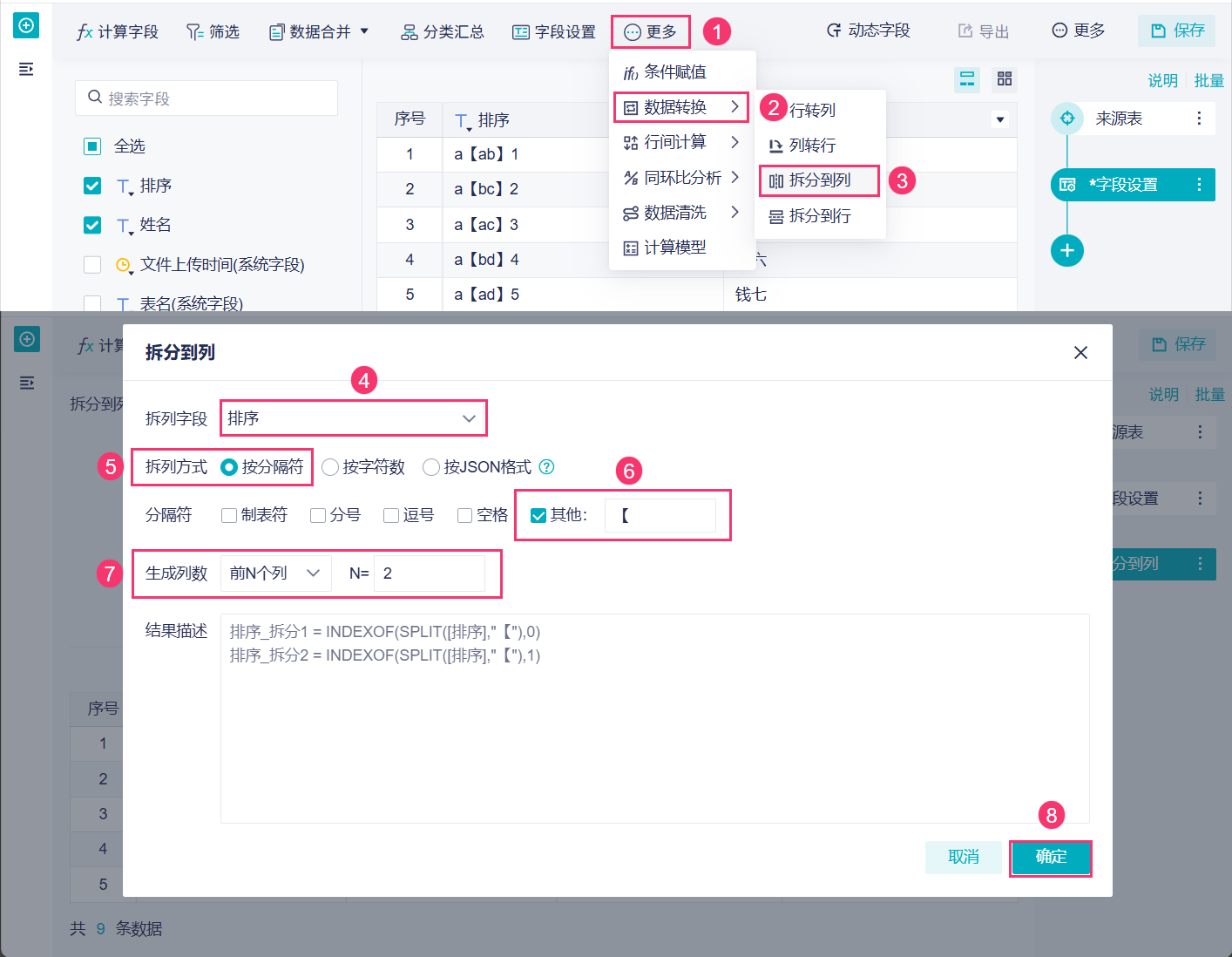1232x957 pixels.
Task: Check the 文件上传时间(系统字段) checkbox
Action: [x=92, y=264]
